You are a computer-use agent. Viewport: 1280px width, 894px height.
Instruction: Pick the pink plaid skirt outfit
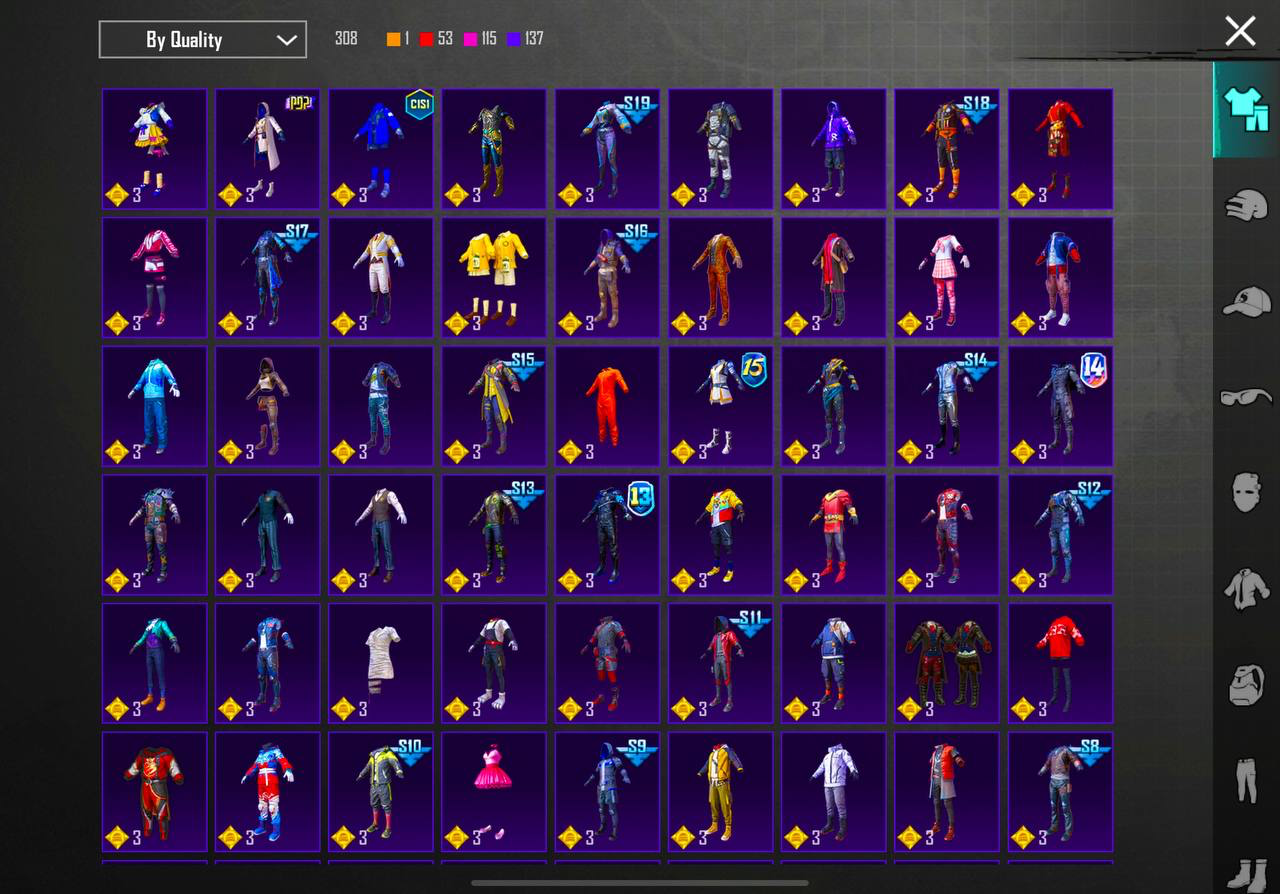(x=946, y=278)
